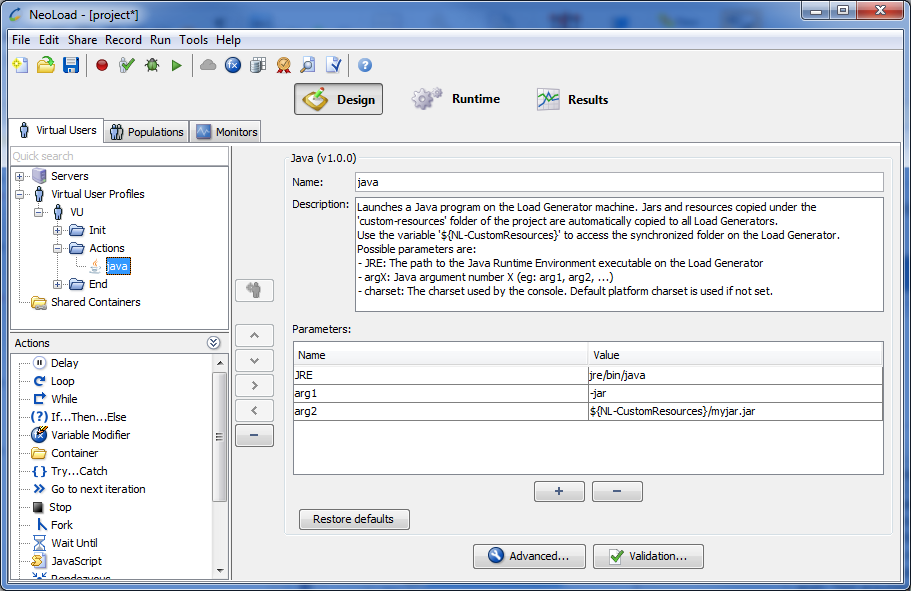Open the Help menu
Viewport: 911px width, 591px height.
pyautogui.click(x=228, y=40)
